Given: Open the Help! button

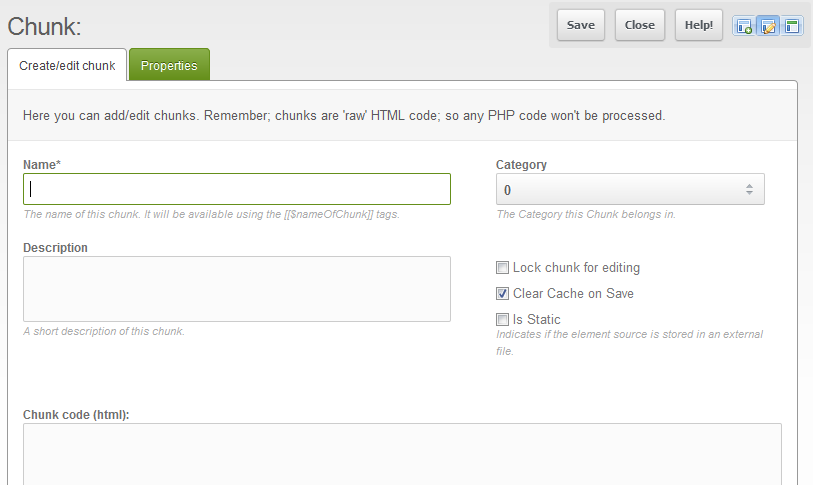Looking at the screenshot, I should click(699, 26).
